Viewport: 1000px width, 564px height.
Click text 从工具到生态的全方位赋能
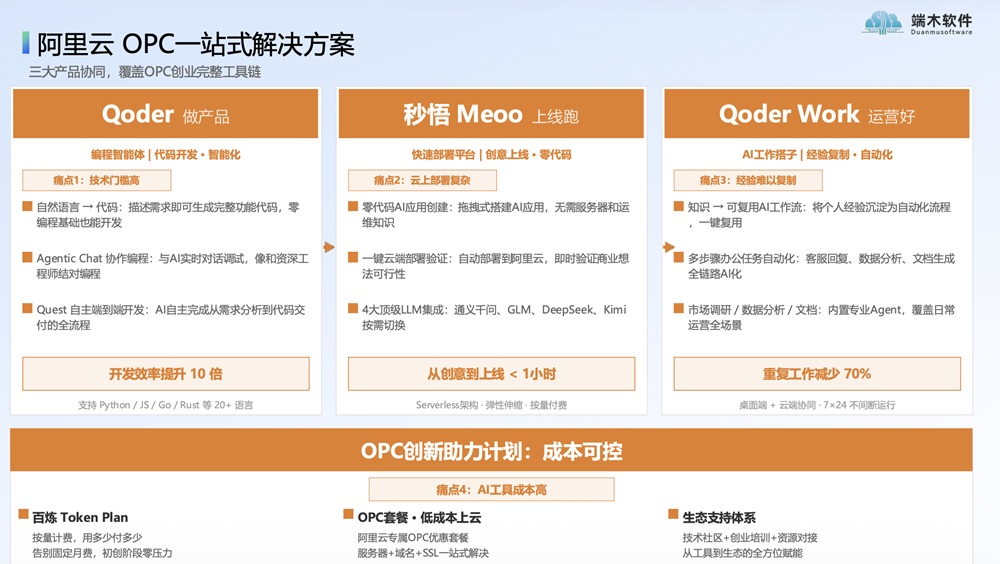742,553
